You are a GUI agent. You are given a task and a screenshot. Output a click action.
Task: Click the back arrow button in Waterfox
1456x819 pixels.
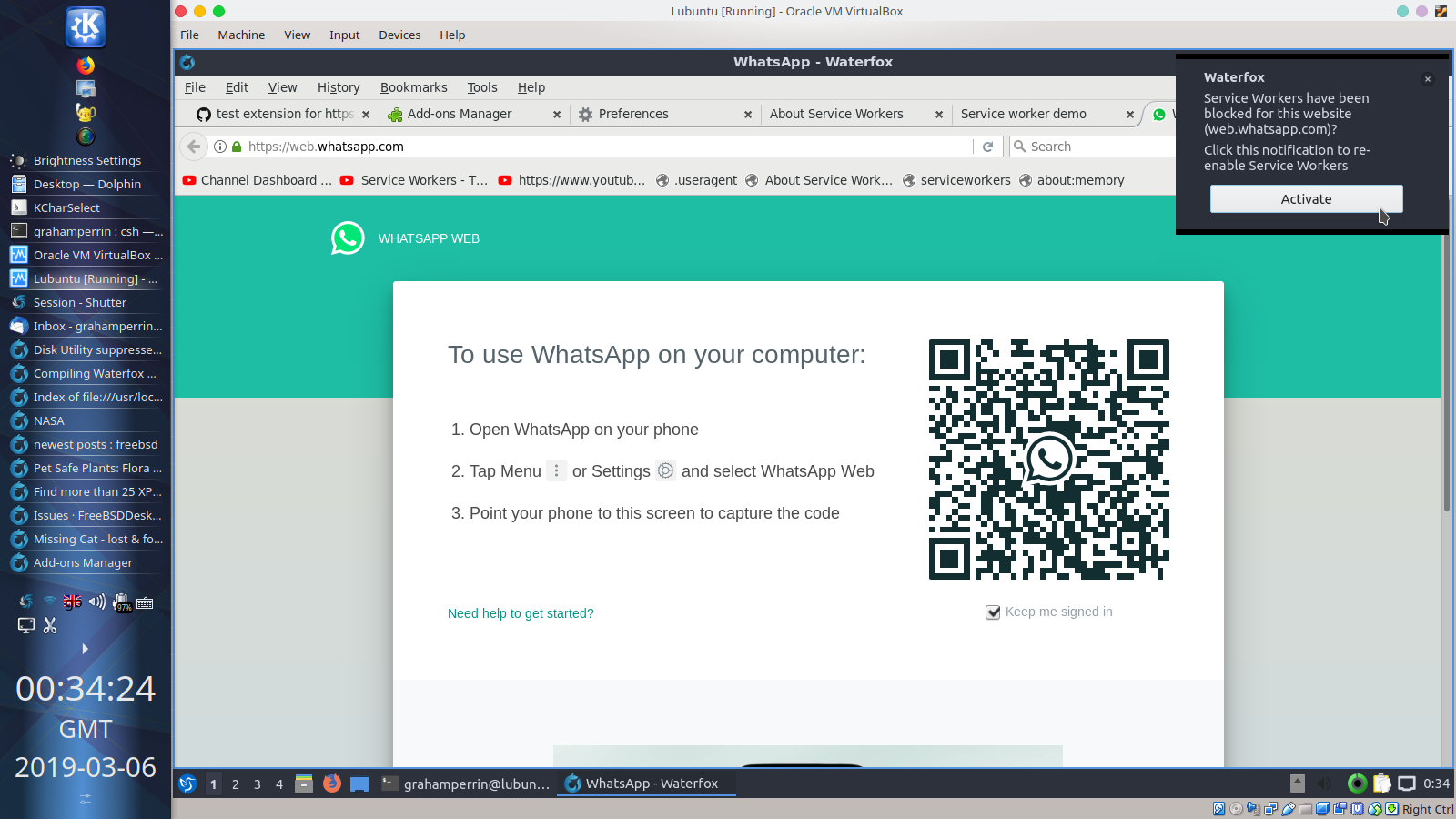coord(194,147)
